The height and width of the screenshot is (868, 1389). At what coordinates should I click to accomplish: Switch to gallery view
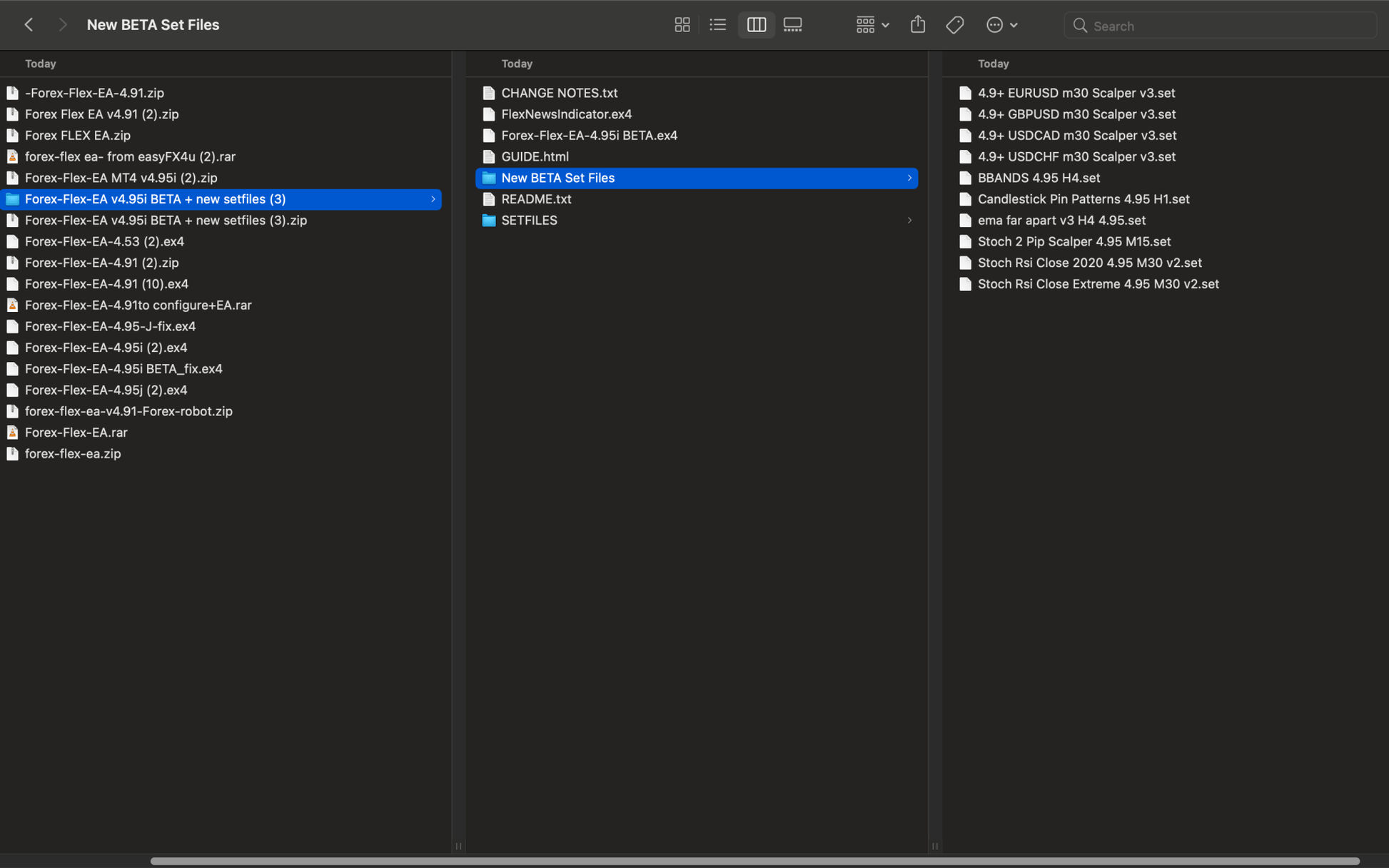pos(792,25)
